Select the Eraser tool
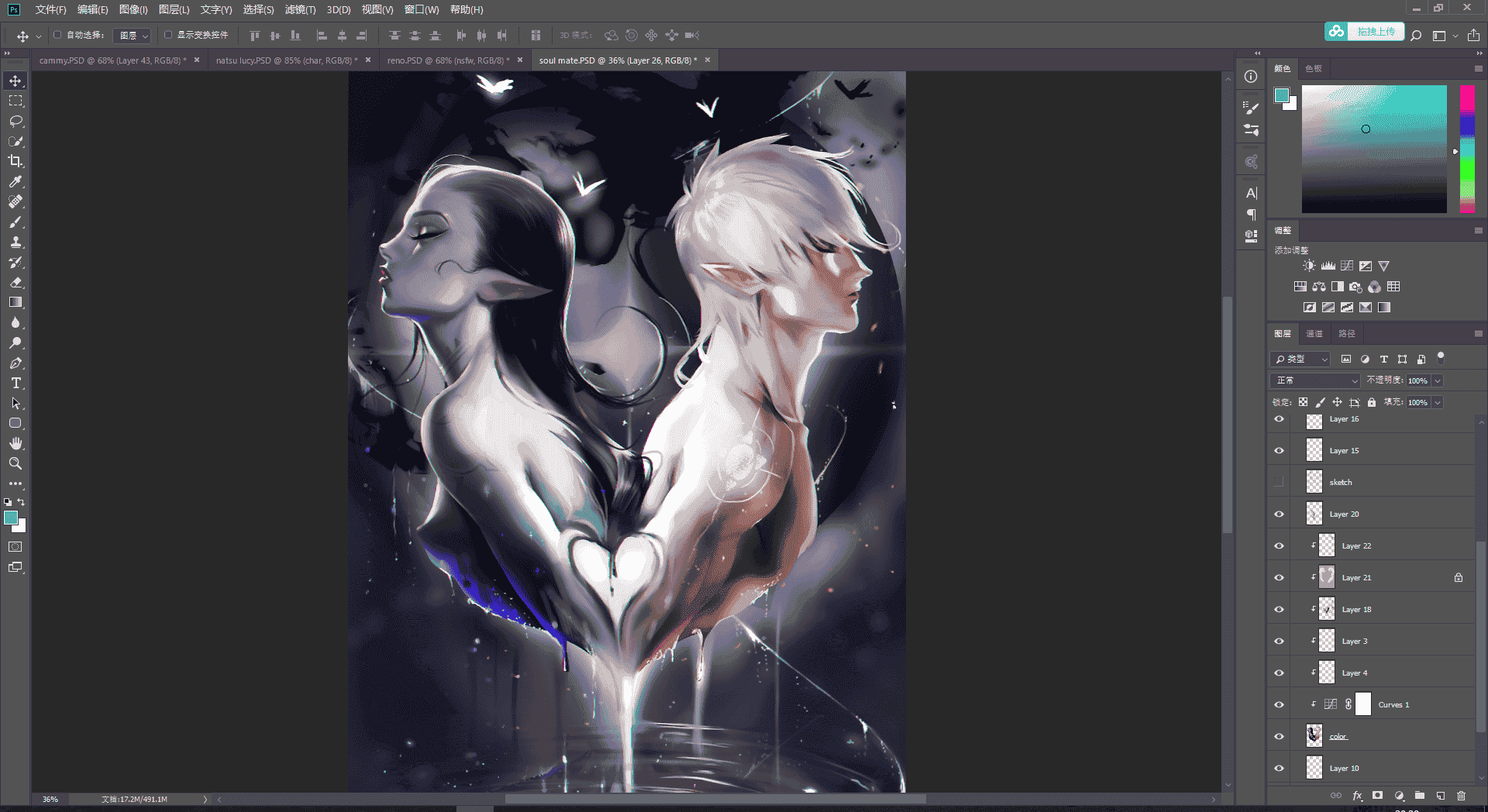Image resolution: width=1488 pixels, height=812 pixels. (15, 282)
